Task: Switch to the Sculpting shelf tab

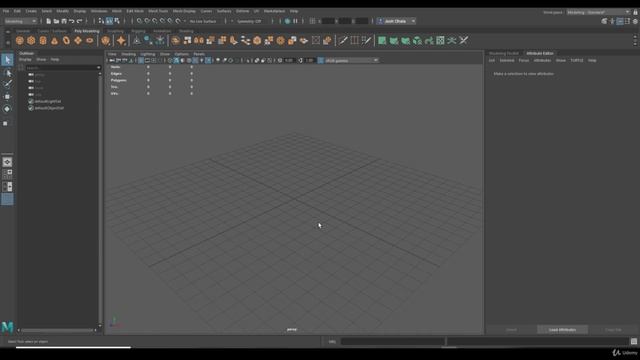Action: pyautogui.click(x=115, y=31)
